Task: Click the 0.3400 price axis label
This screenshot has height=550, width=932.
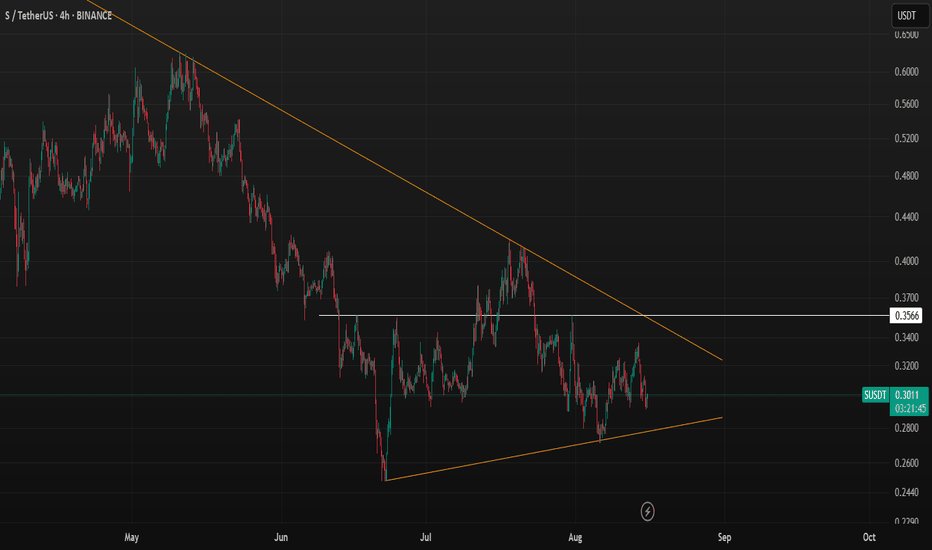Action: click(906, 337)
